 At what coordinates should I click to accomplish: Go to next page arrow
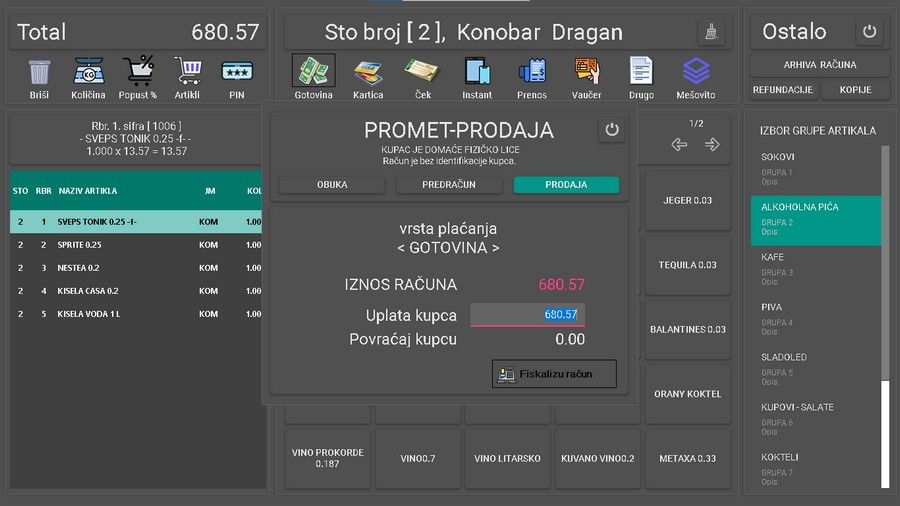712,145
